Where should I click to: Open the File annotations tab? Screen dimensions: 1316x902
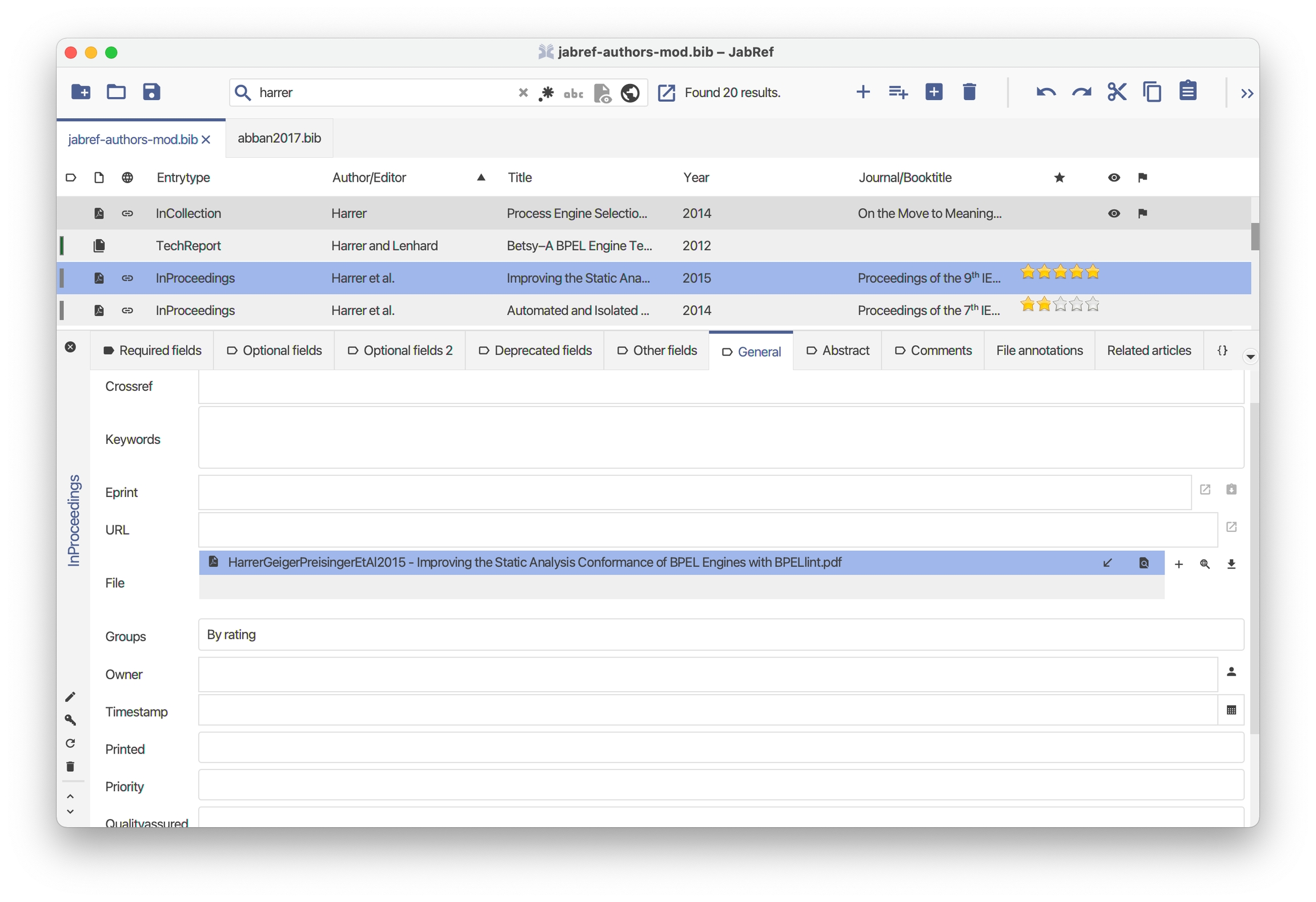pyautogui.click(x=1040, y=351)
